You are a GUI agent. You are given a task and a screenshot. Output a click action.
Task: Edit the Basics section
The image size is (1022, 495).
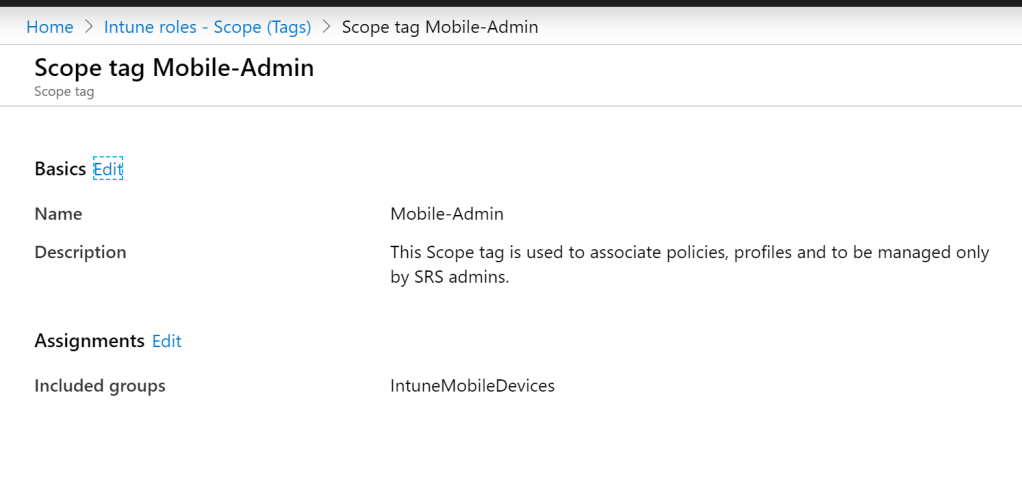tap(108, 169)
